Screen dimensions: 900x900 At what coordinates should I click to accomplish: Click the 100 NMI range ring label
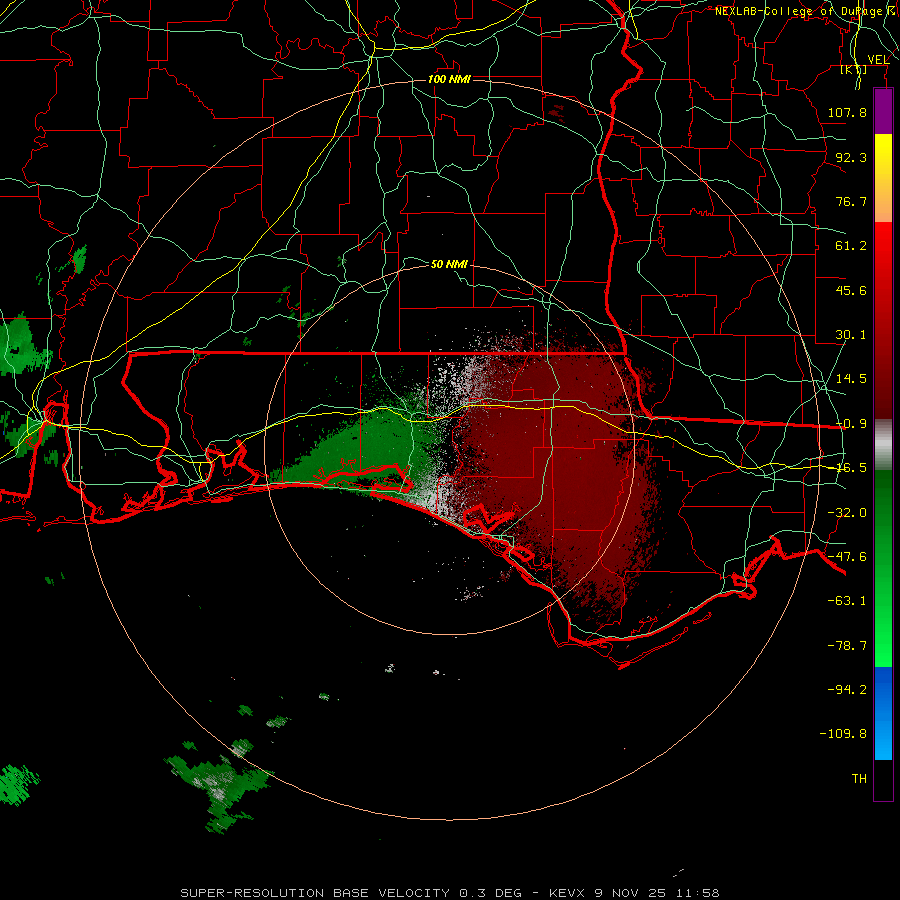(449, 79)
